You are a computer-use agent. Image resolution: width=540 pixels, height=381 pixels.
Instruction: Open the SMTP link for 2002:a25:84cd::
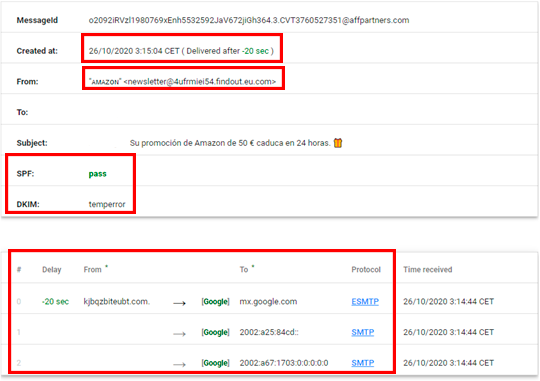point(363,332)
